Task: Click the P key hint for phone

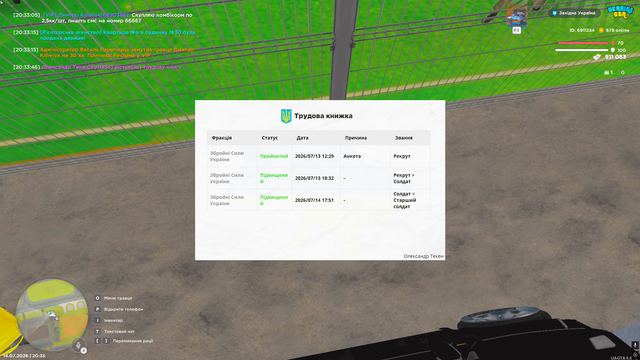Action: coord(97,309)
